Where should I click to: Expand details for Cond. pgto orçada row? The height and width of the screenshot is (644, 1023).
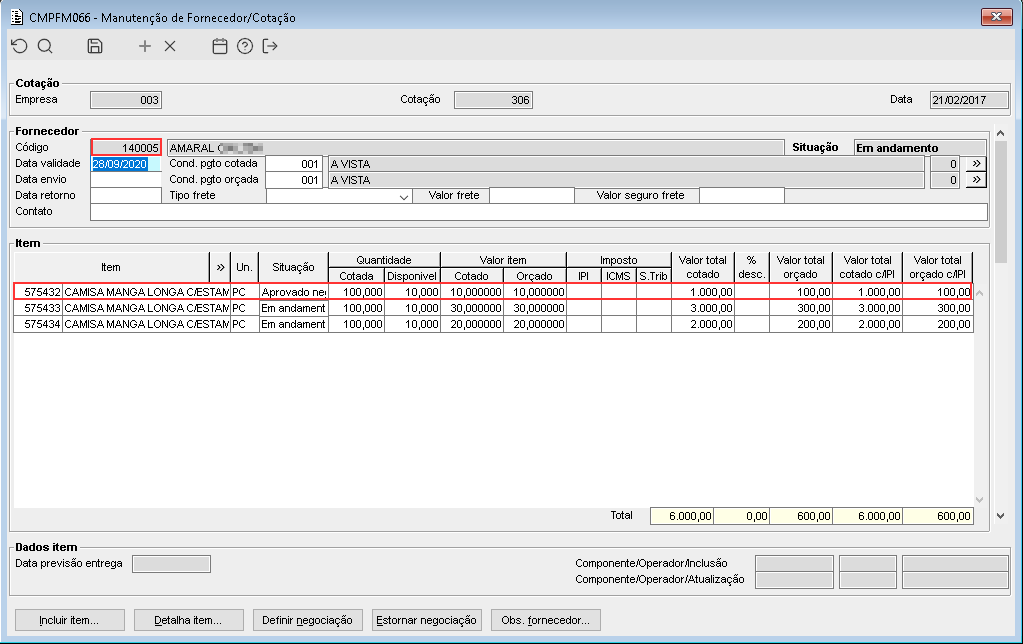(976, 179)
